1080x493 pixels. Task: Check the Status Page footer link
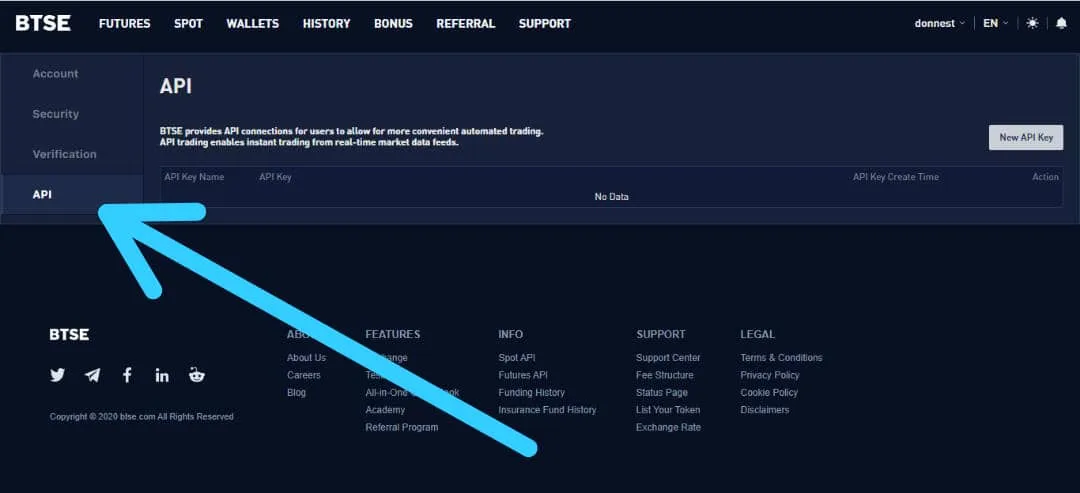pos(662,392)
